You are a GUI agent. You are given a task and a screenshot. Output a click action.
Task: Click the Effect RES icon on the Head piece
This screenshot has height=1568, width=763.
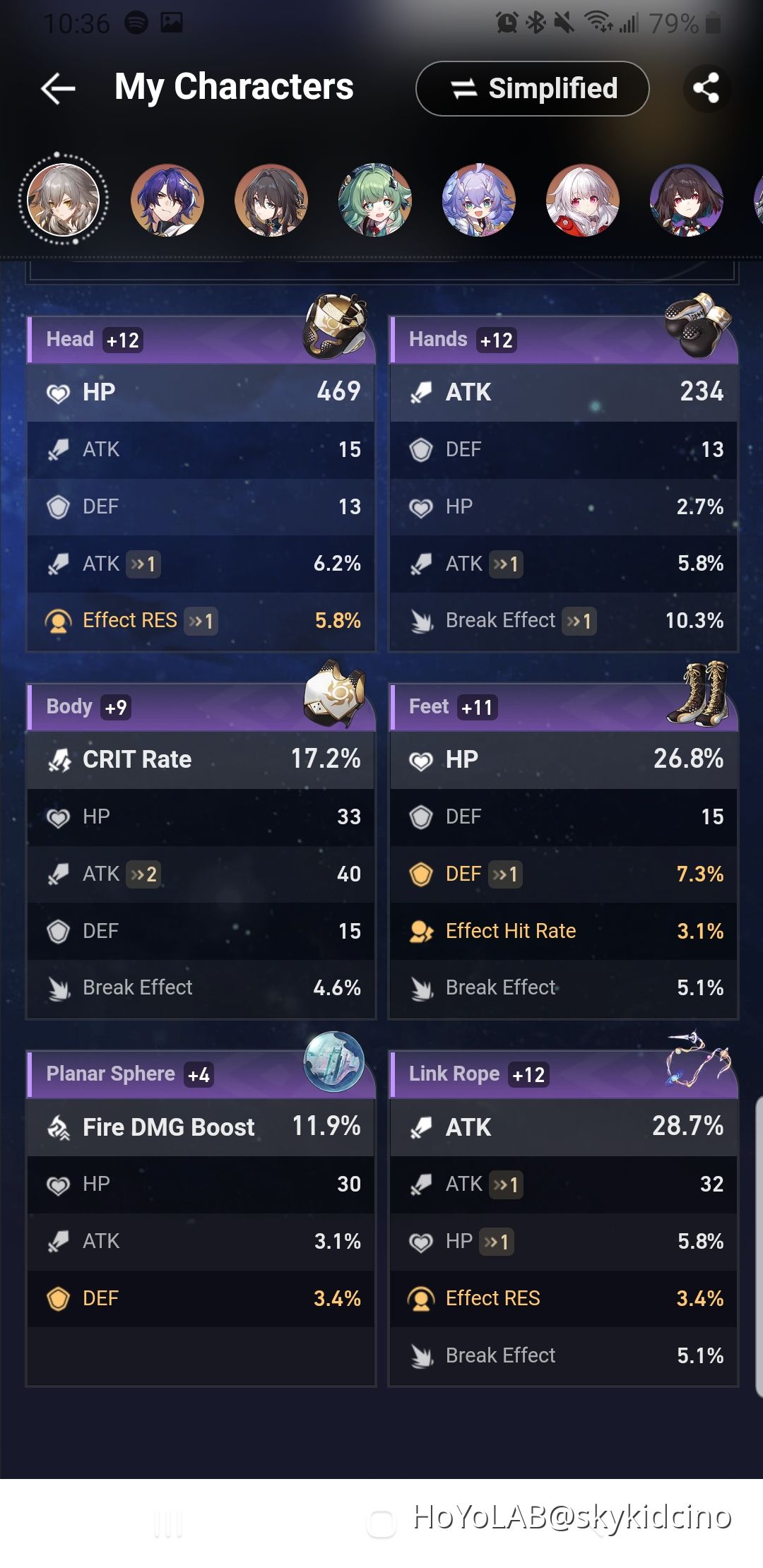59,620
